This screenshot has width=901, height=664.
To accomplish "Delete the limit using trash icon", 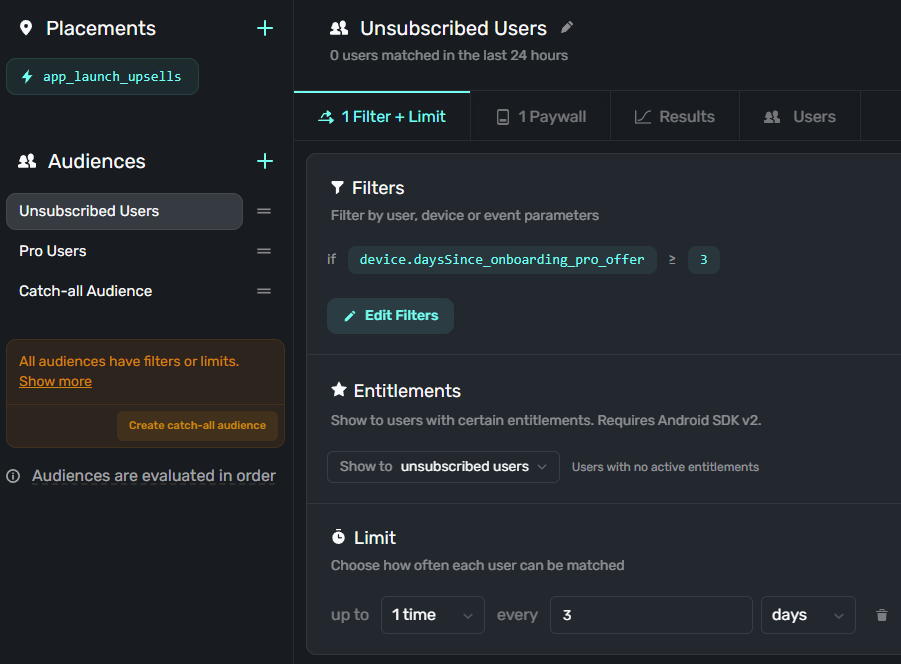I will (x=881, y=615).
